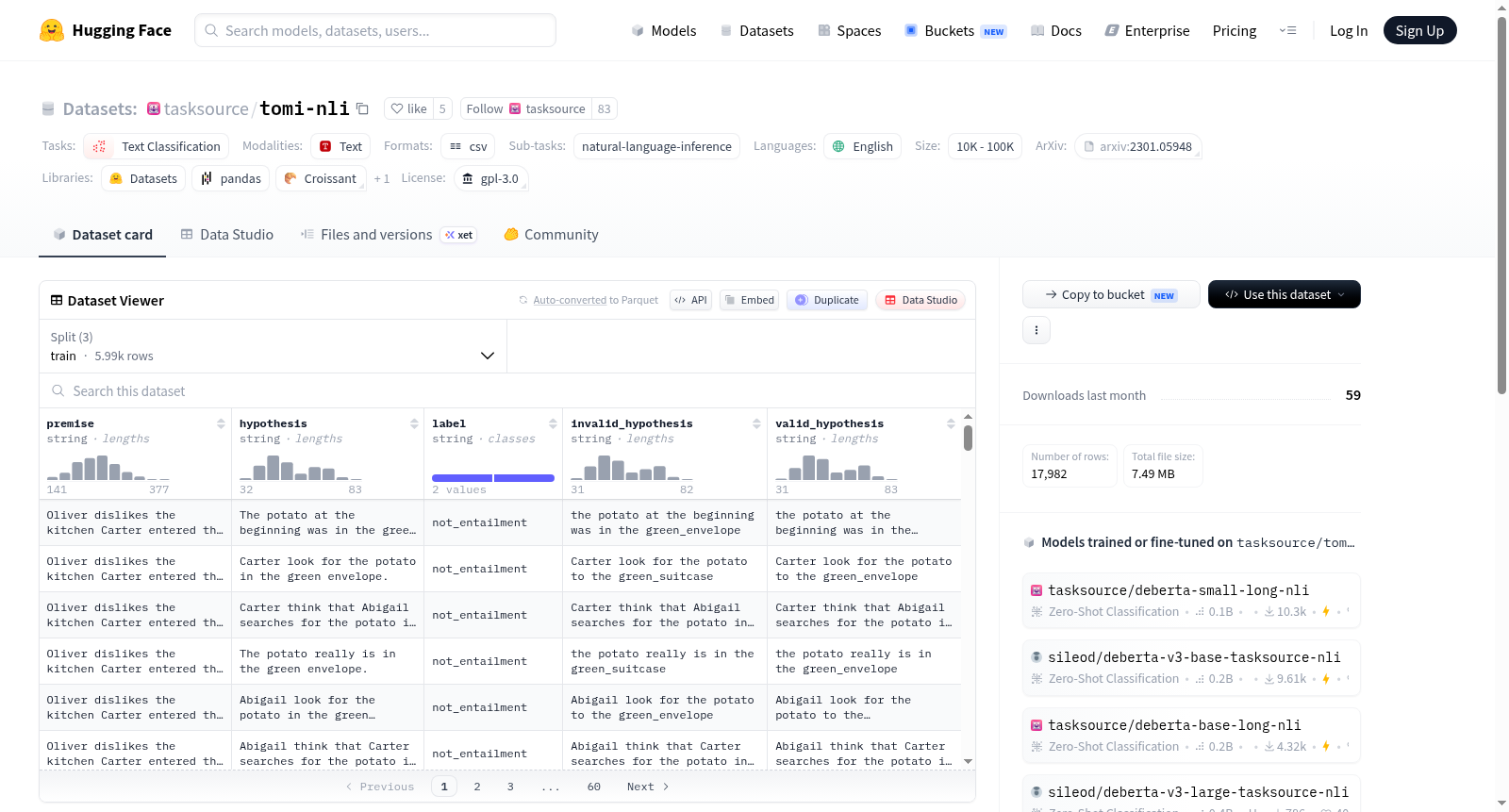Go to the Next page of rows
This screenshot has height=812, width=1509.
coord(648,787)
